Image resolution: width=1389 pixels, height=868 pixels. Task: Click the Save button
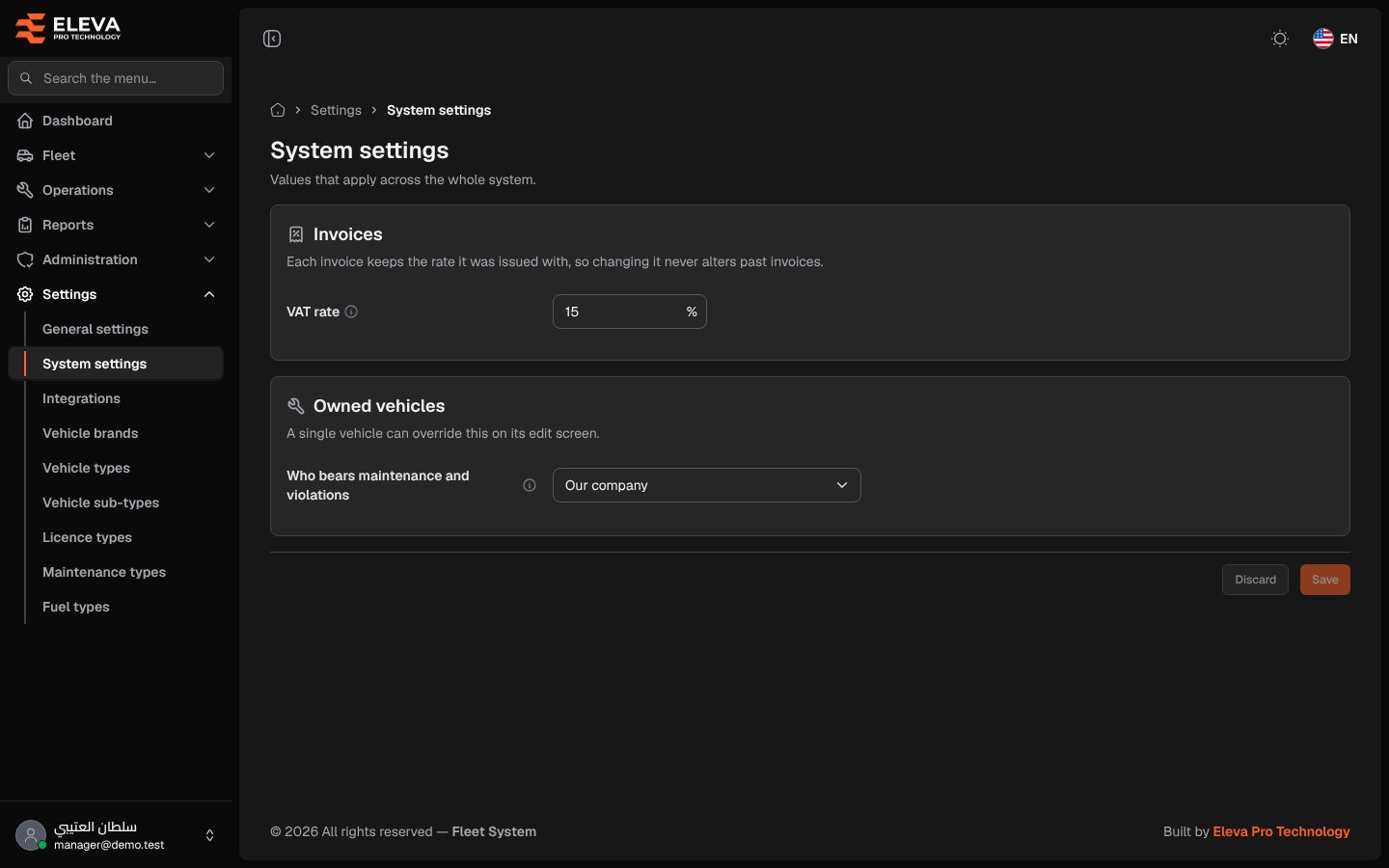[x=1325, y=580]
